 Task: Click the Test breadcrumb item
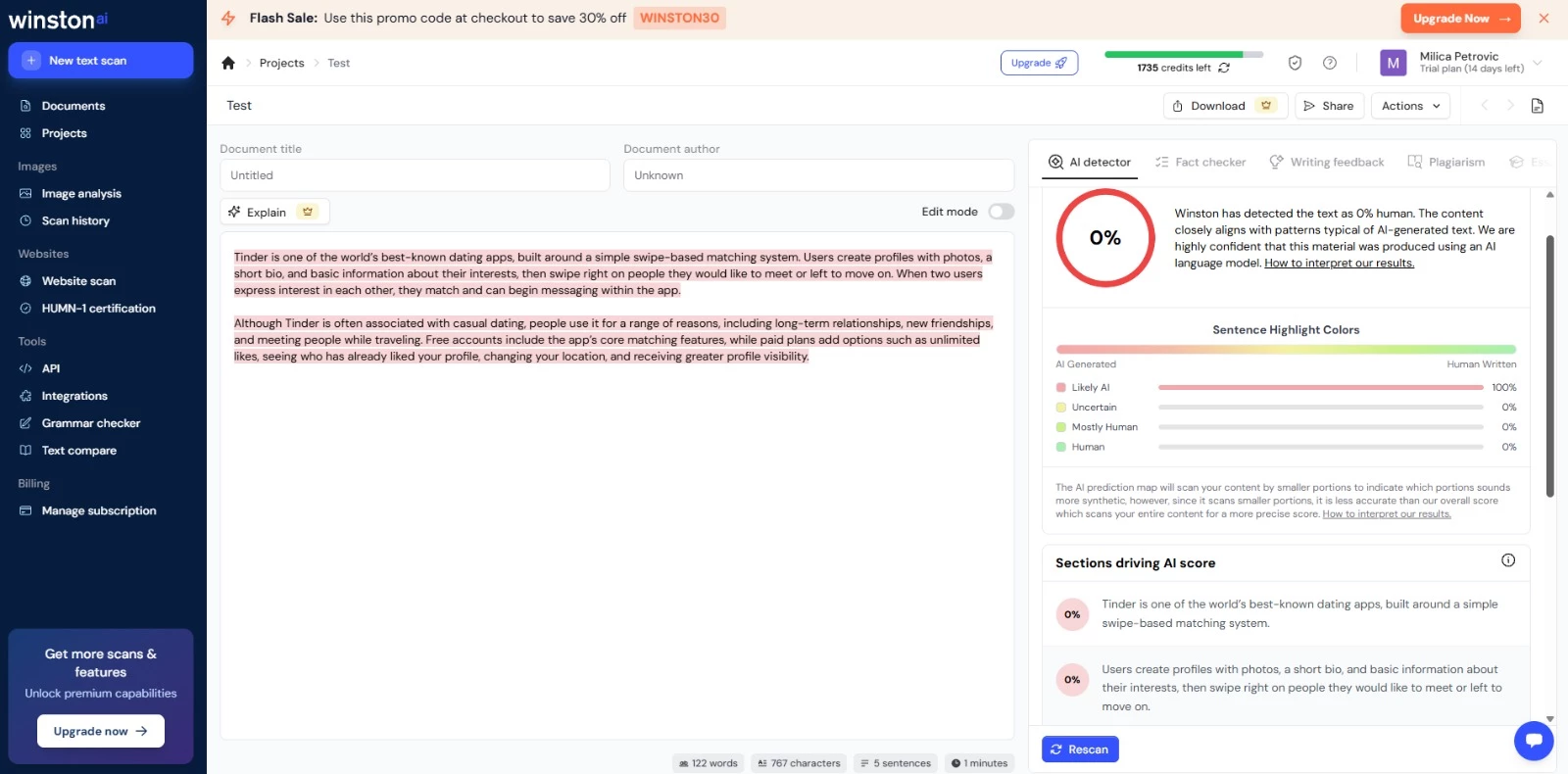click(338, 63)
